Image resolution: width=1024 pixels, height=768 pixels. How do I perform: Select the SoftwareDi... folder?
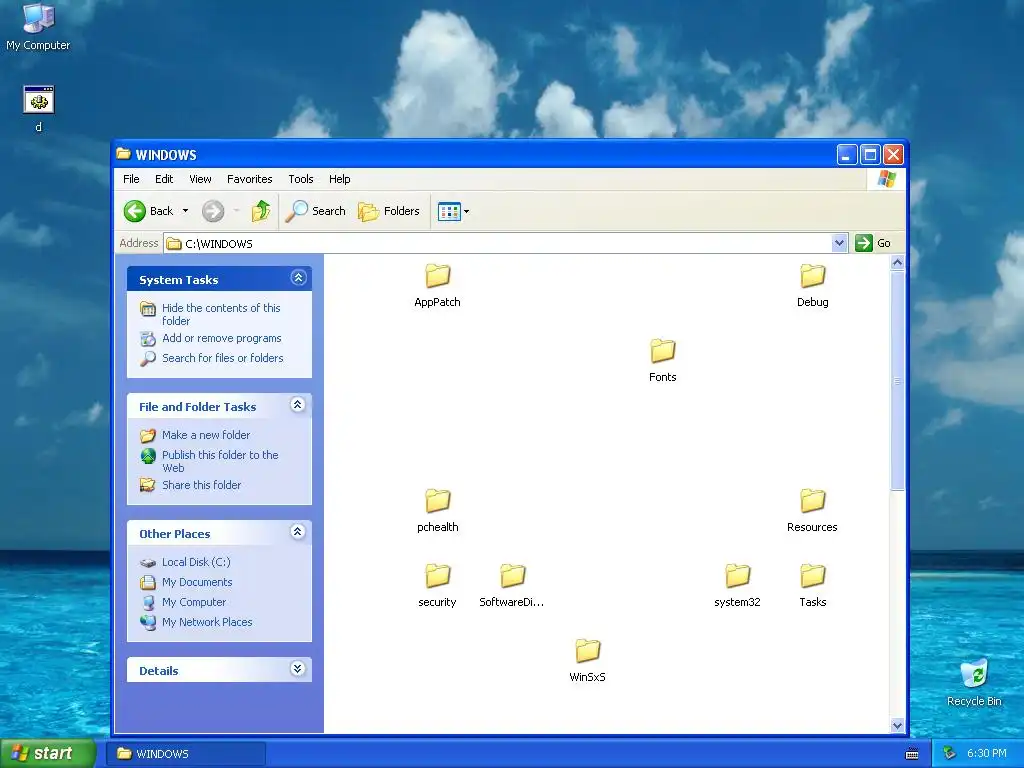click(512, 585)
